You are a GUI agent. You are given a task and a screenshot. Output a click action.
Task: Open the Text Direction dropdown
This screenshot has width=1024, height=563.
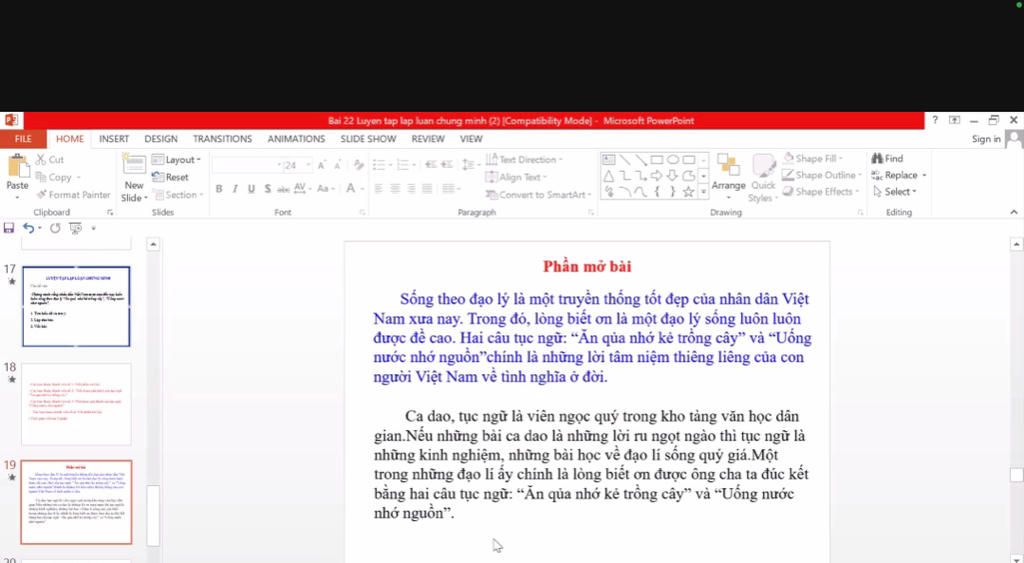pos(524,159)
